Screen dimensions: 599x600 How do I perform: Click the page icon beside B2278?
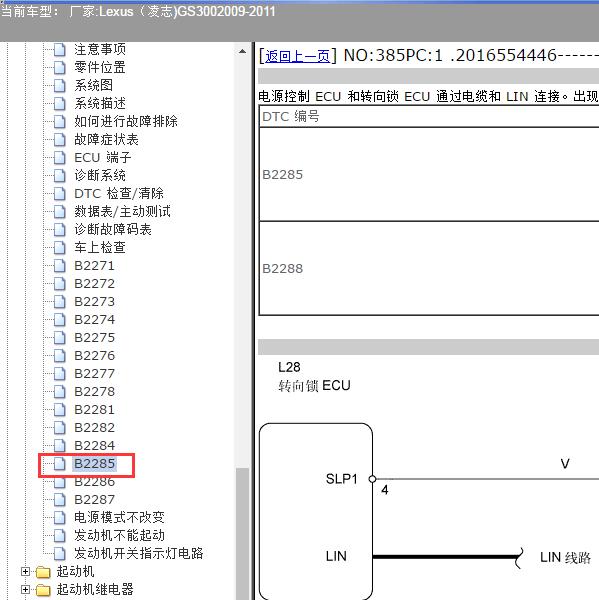tap(59, 391)
